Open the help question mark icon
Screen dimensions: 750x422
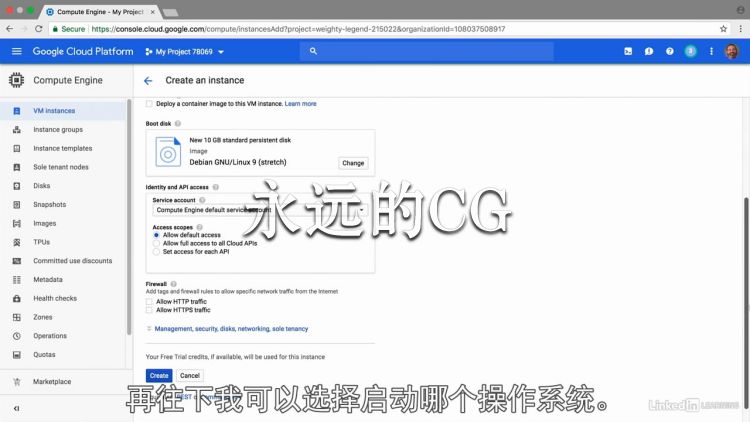pos(670,51)
